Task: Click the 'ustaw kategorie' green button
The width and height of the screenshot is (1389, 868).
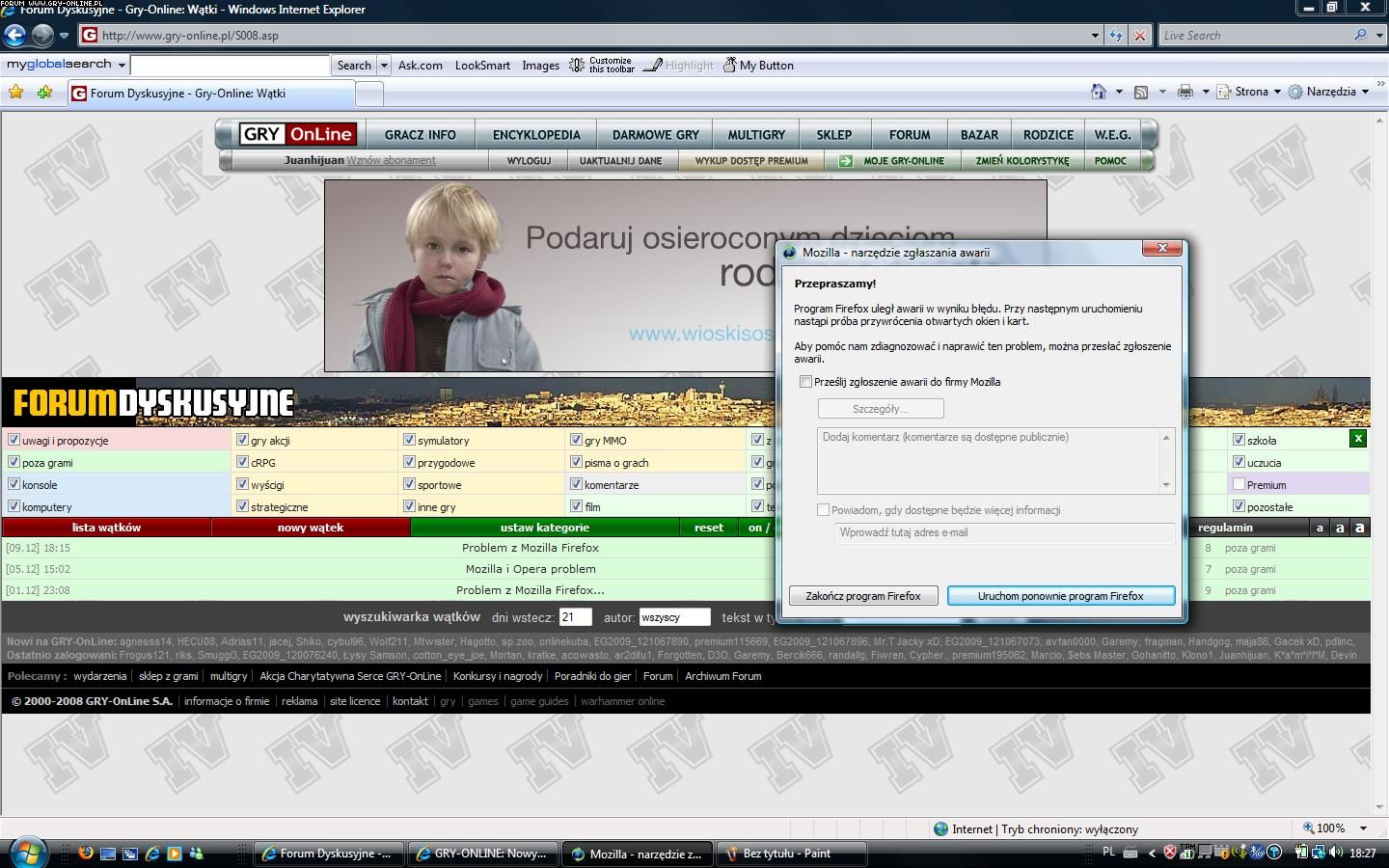Action: (545, 528)
